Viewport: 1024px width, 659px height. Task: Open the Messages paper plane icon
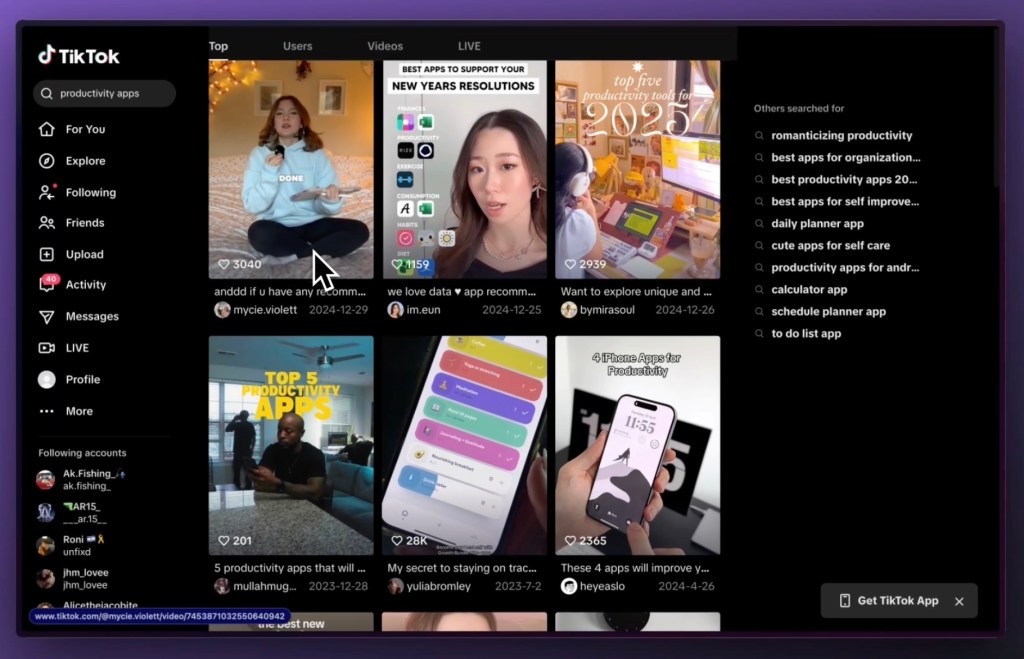(46, 317)
